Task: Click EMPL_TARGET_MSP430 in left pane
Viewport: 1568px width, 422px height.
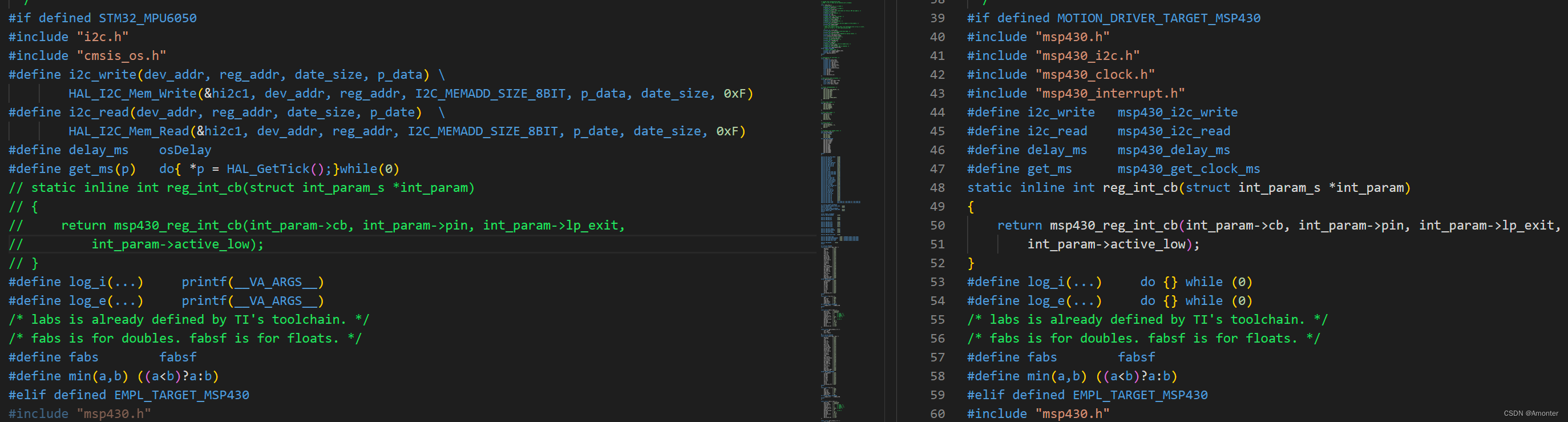Action: coord(181,396)
